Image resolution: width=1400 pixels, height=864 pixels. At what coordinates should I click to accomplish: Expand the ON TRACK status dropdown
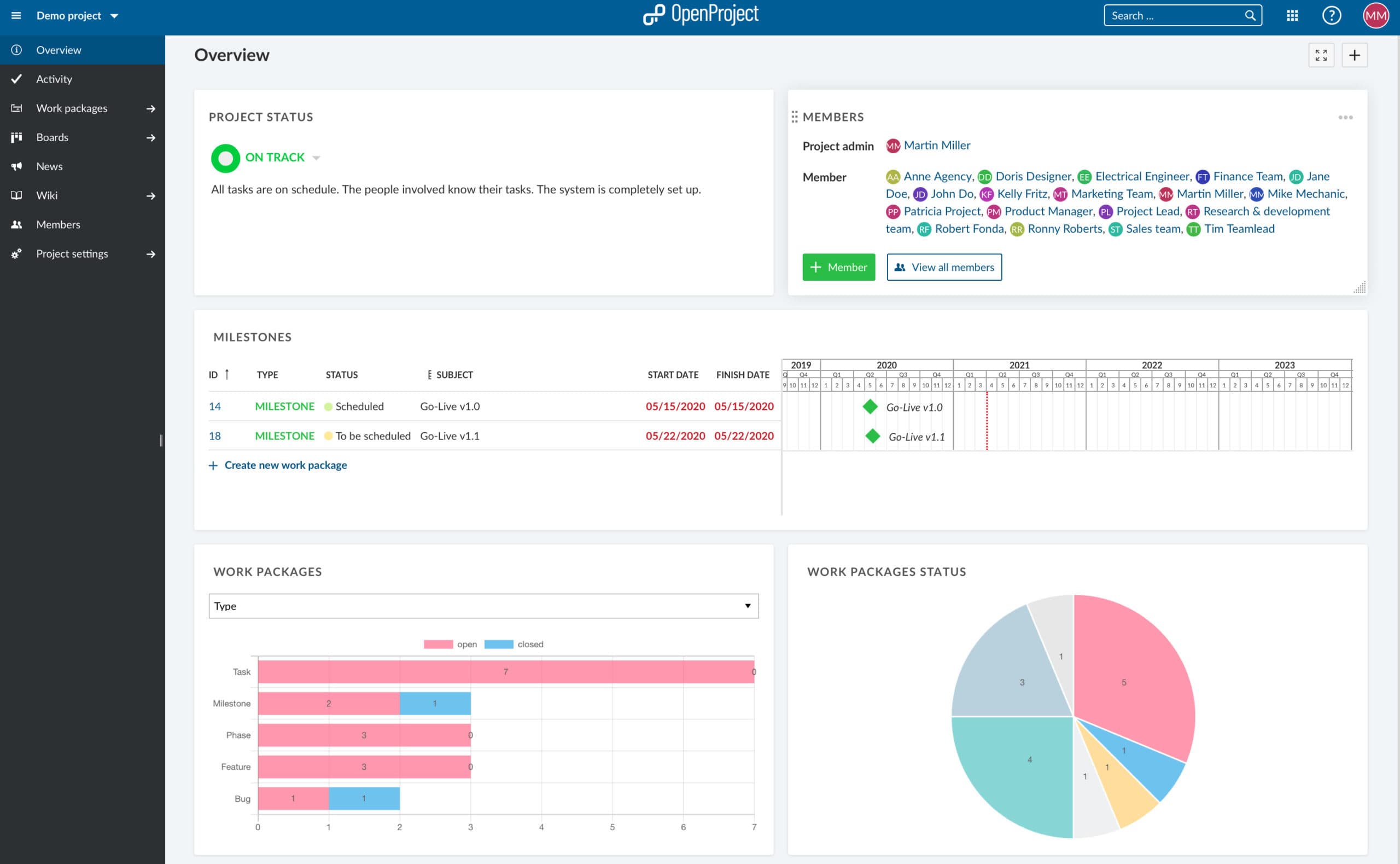(x=316, y=158)
